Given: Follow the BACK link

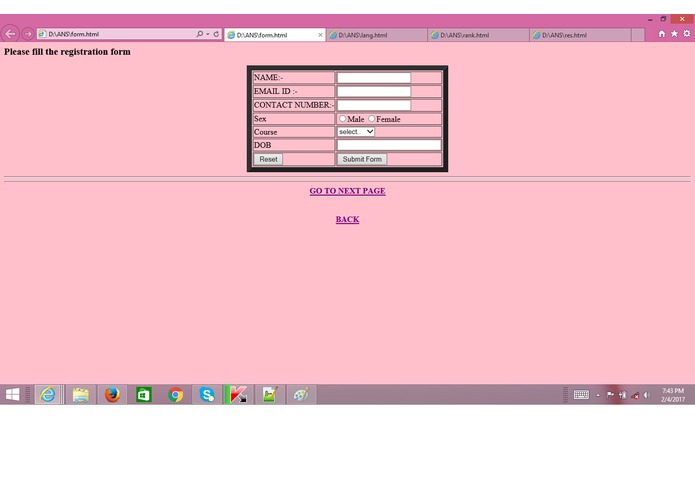Looking at the screenshot, I should click(348, 219).
